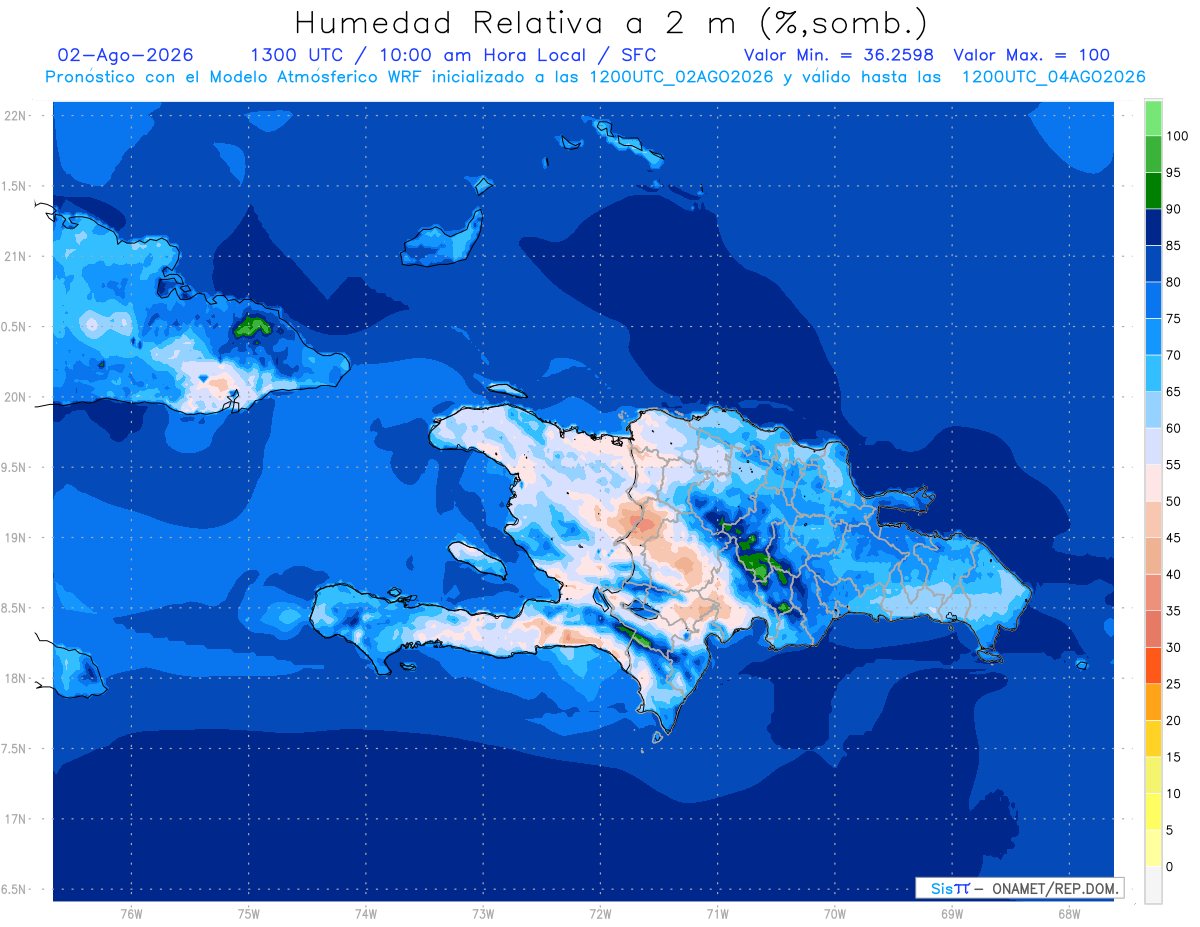This screenshot has width=1200, height=927.
Task: Click the longitude axis label "75W"
Action: point(248,914)
